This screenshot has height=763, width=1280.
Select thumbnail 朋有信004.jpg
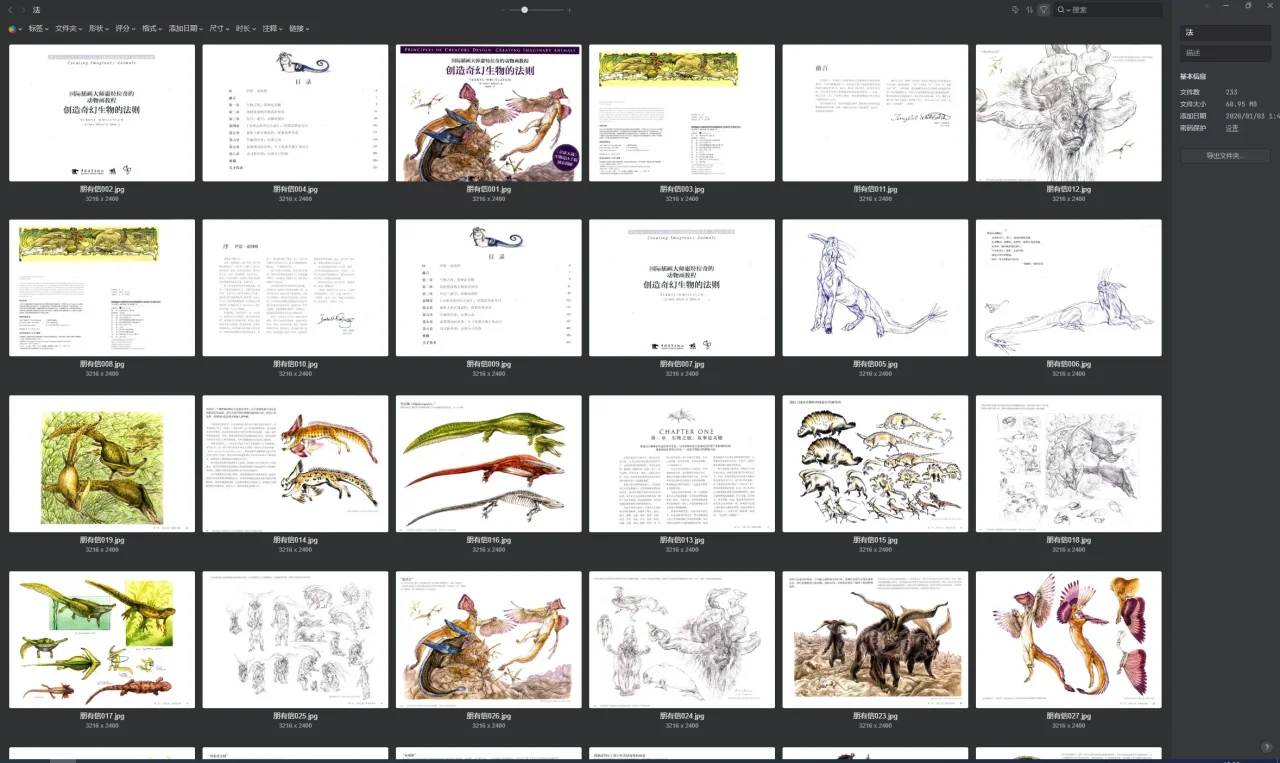(x=295, y=113)
